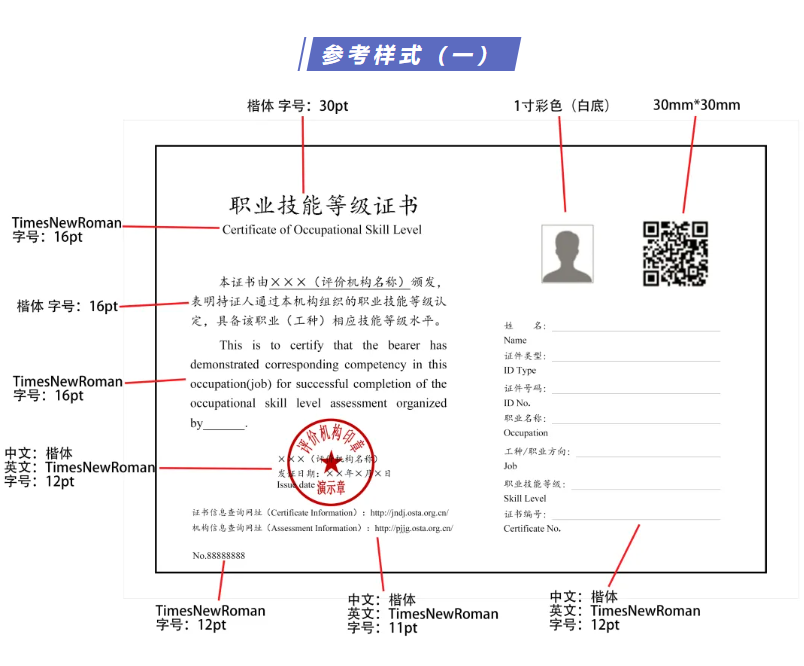
Task: Select the subtitle "Certificate of Occupational Skill Level"
Action: coord(322,230)
